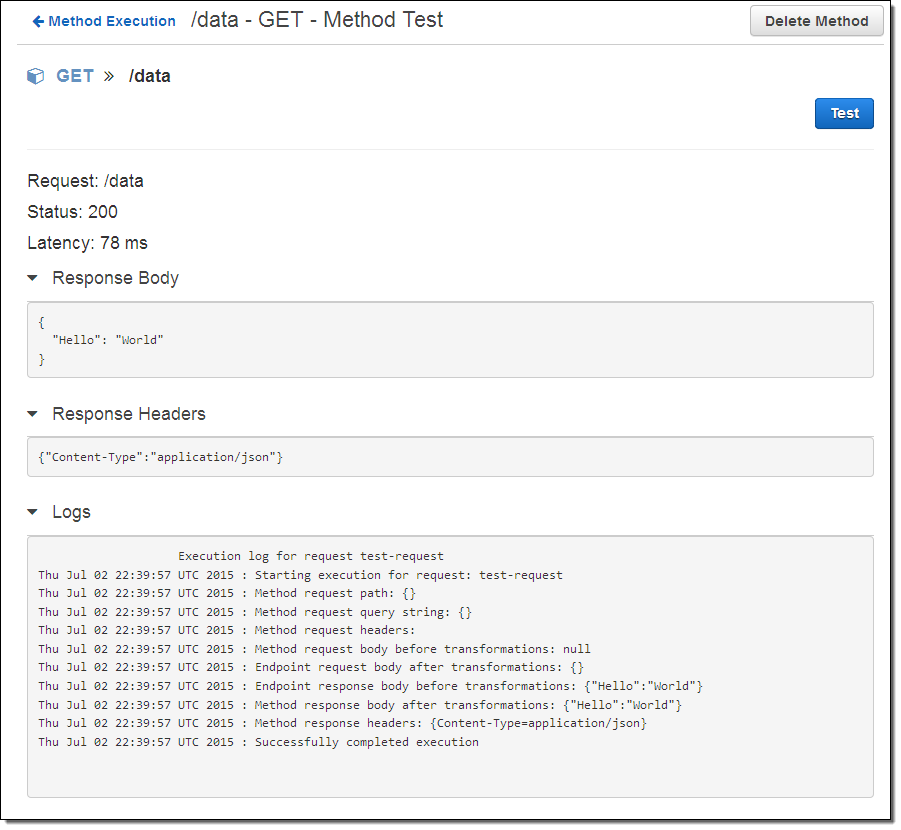Screen dimensions: 901x830
Task: Click the Latency: 78 ms text
Action: [87, 243]
